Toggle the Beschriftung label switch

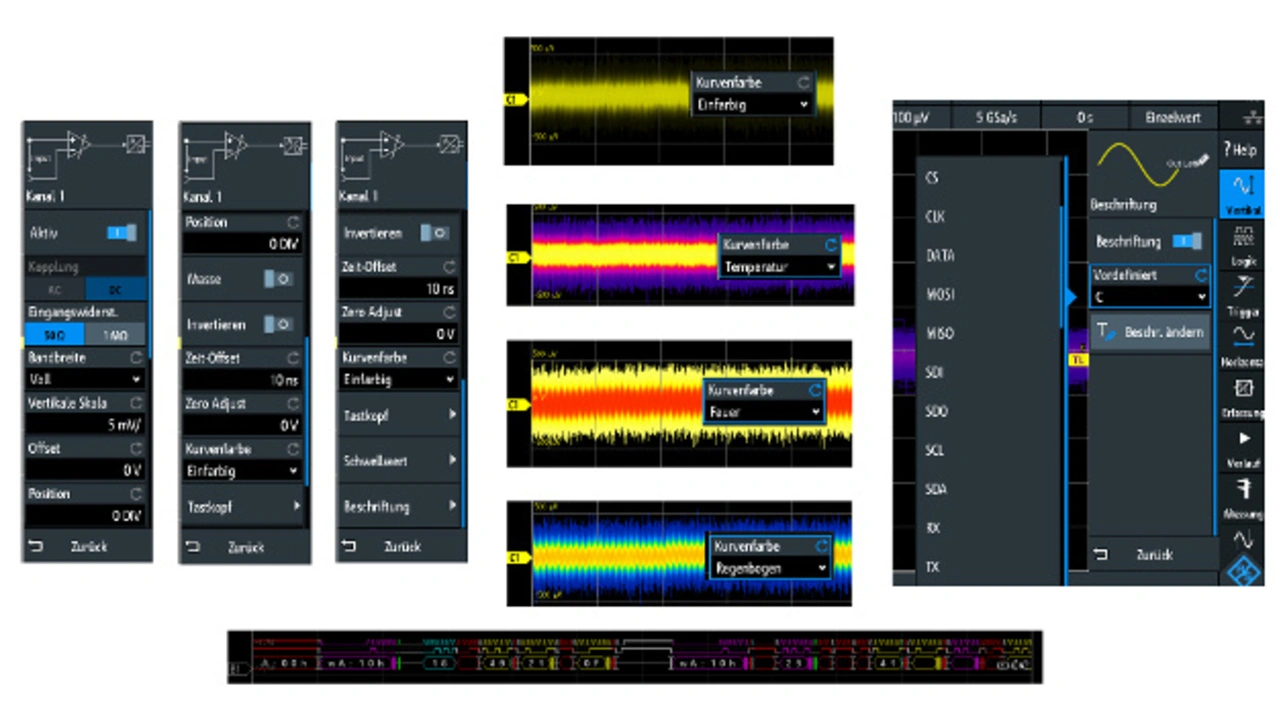tap(1186, 242)
